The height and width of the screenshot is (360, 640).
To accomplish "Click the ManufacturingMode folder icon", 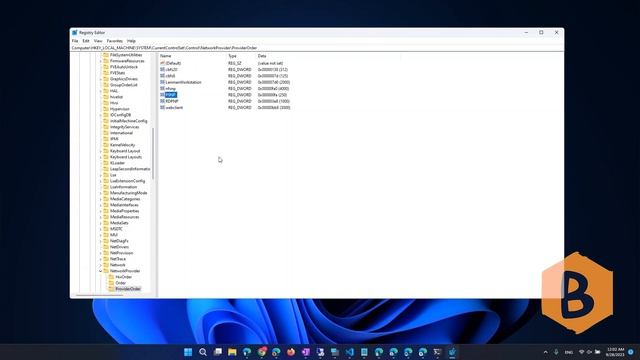I will click(x=106, y=193).
